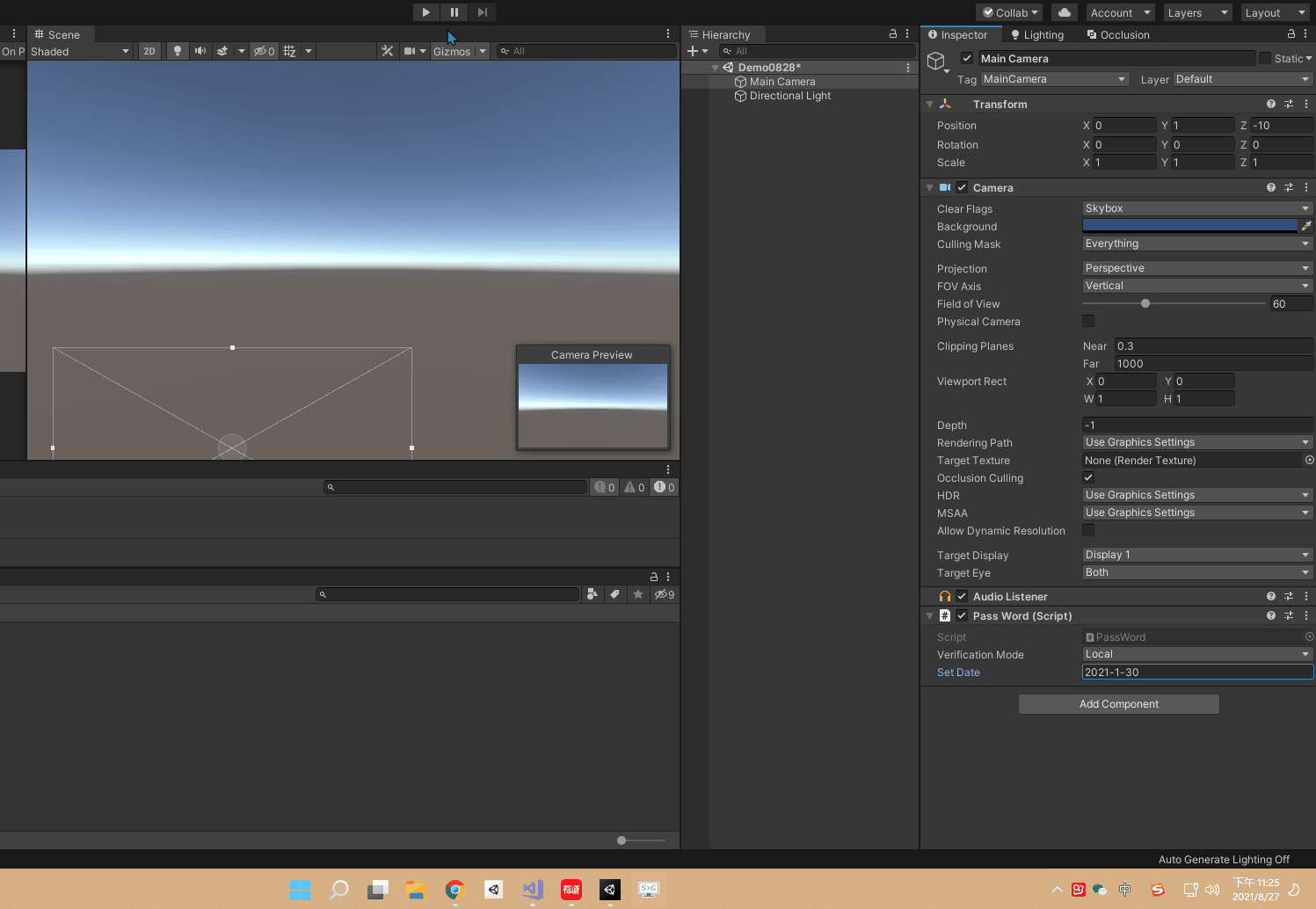Select Directional Light in the Hierarchy
This screenshot has width=1316, height=909.
click(x=789, y=96)
